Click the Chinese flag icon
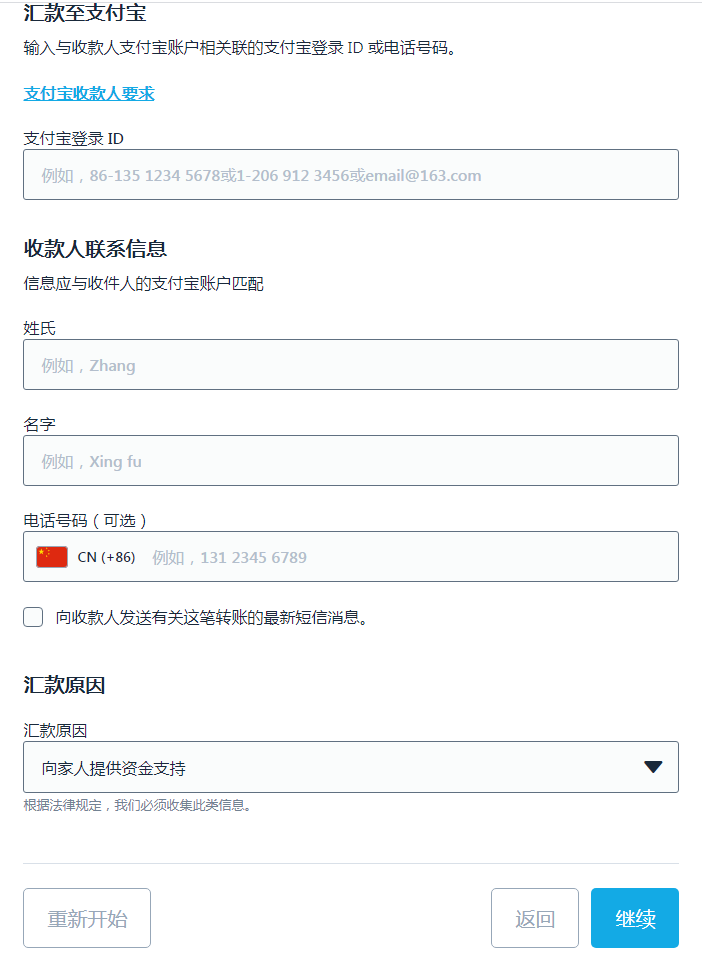The height and width of the screenshot is (956, 702). click(x=52, y=557)
